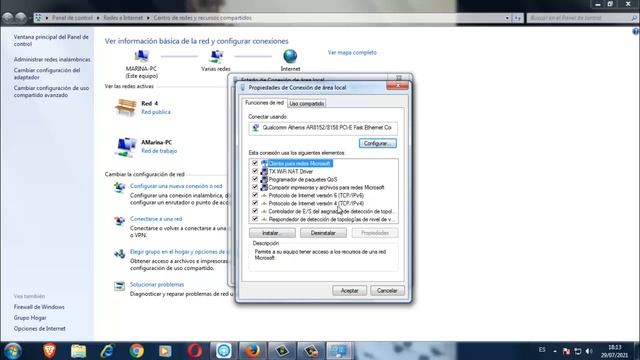The height and width of the screenshot is (360, 640).
Task: Switch to Uso compartido tab
Action: pyautogui.click(x=307, y=104)
